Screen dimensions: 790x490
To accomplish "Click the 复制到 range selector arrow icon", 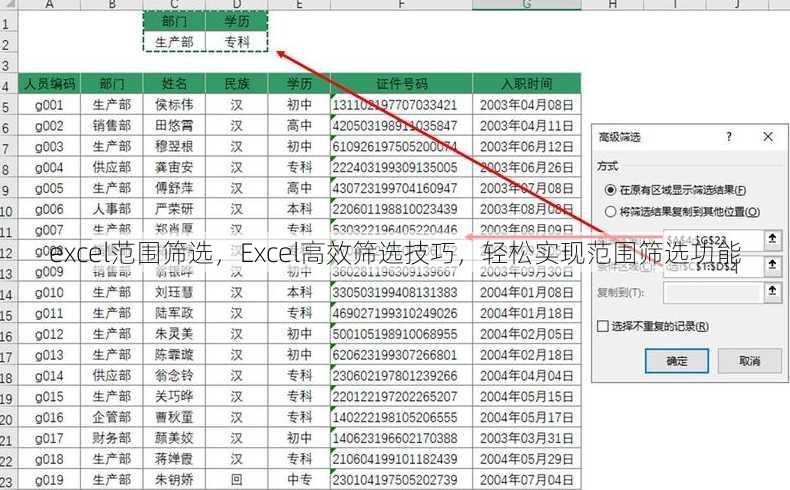I will pos(772,292).
